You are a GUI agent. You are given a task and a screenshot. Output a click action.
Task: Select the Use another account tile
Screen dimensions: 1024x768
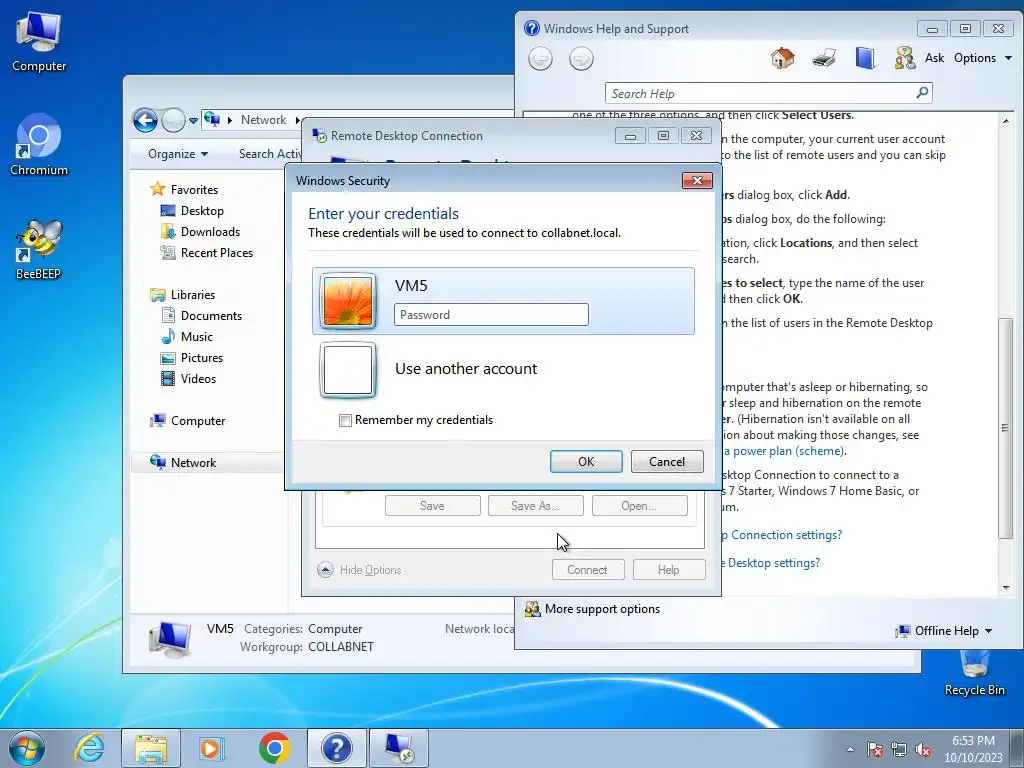[x=504, y=369]
